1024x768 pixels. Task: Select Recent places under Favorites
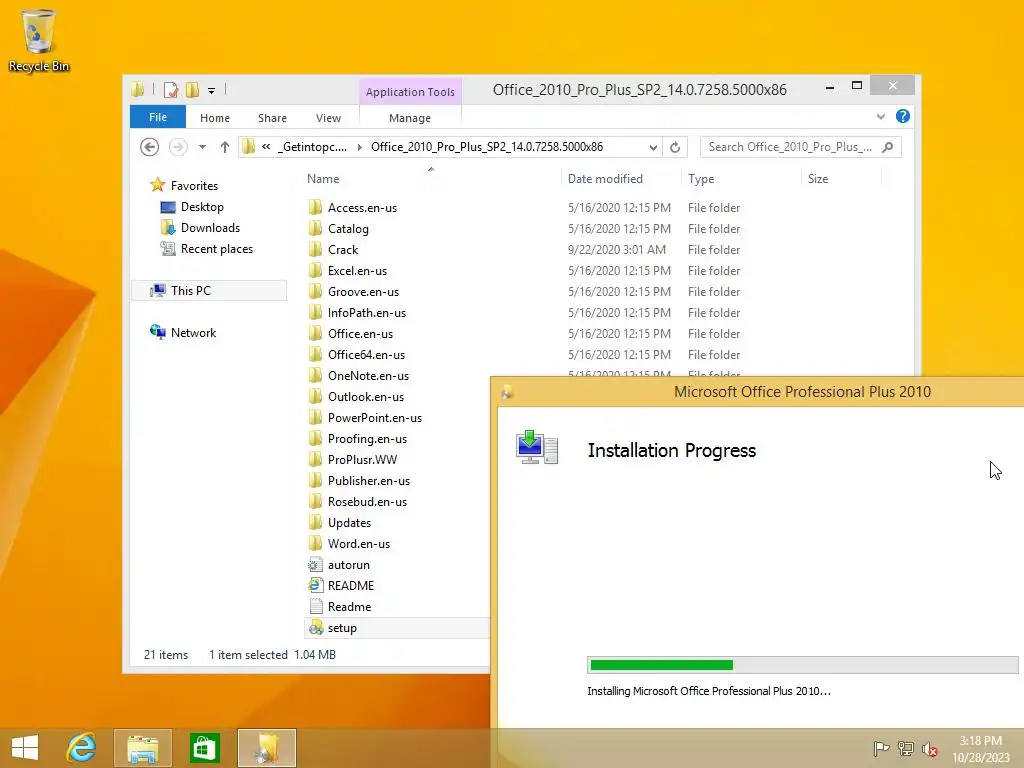tap(216, 249)
